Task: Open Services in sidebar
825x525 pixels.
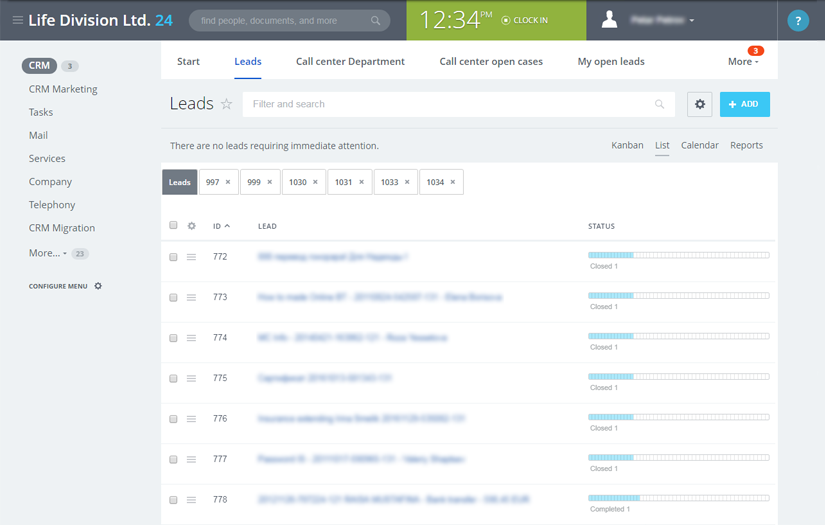Action: coord(47,158)
